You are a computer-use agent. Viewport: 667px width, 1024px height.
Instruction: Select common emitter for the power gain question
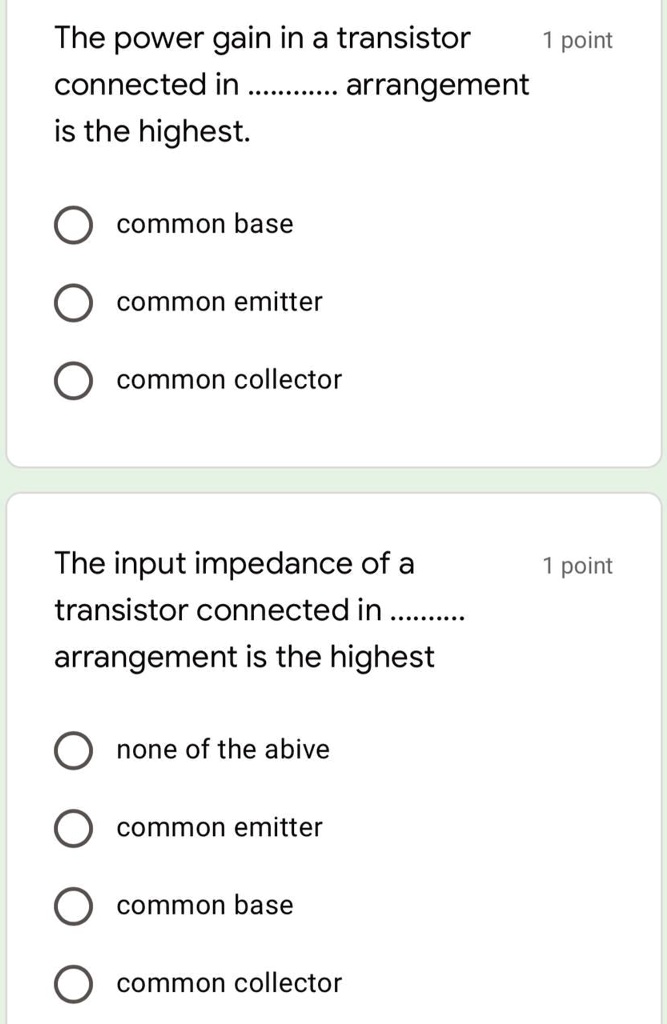click(73, 303)
